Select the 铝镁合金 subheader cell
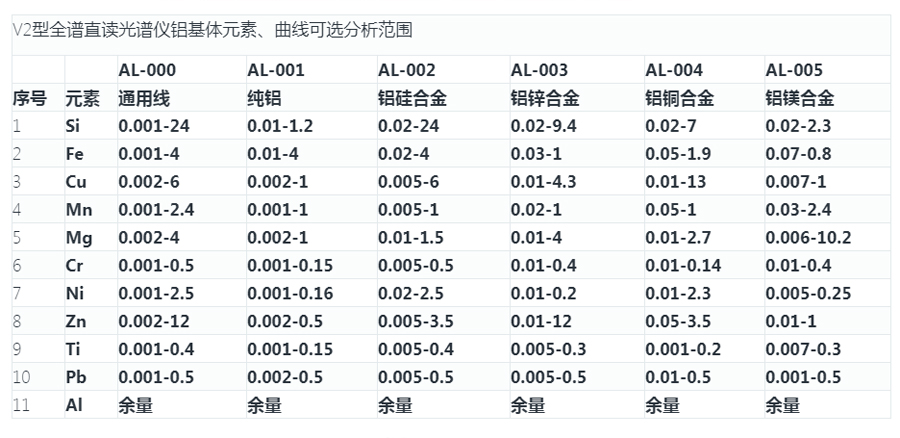Viewport: 900px width, 438px height. [800, 99]
